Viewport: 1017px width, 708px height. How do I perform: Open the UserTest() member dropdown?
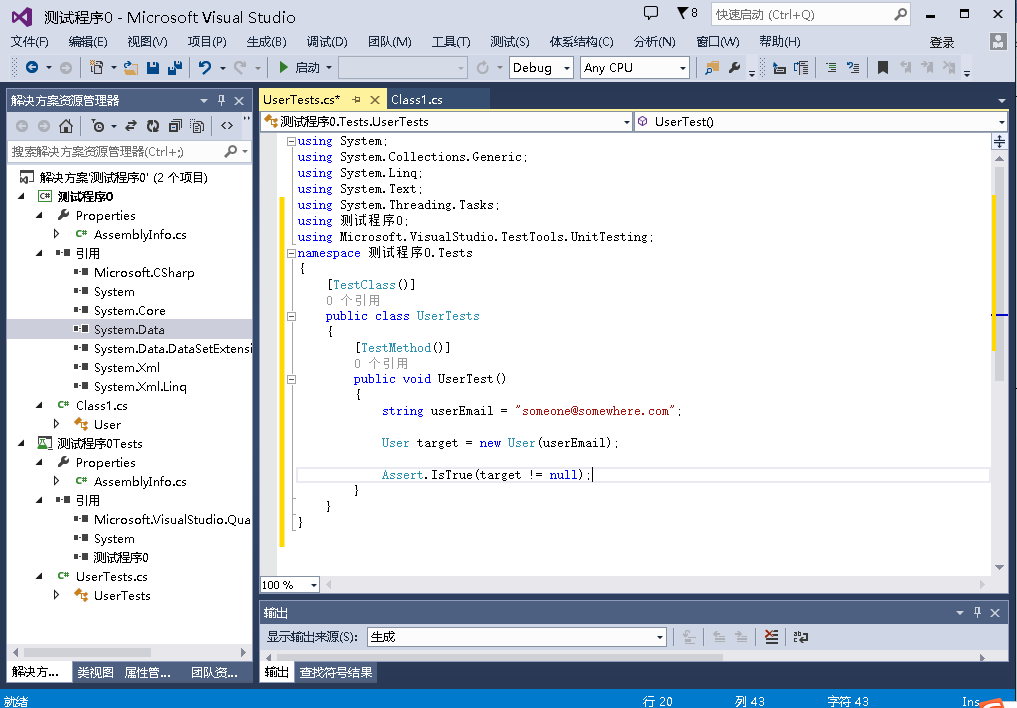pyautogui.click(x=820, y=122)
